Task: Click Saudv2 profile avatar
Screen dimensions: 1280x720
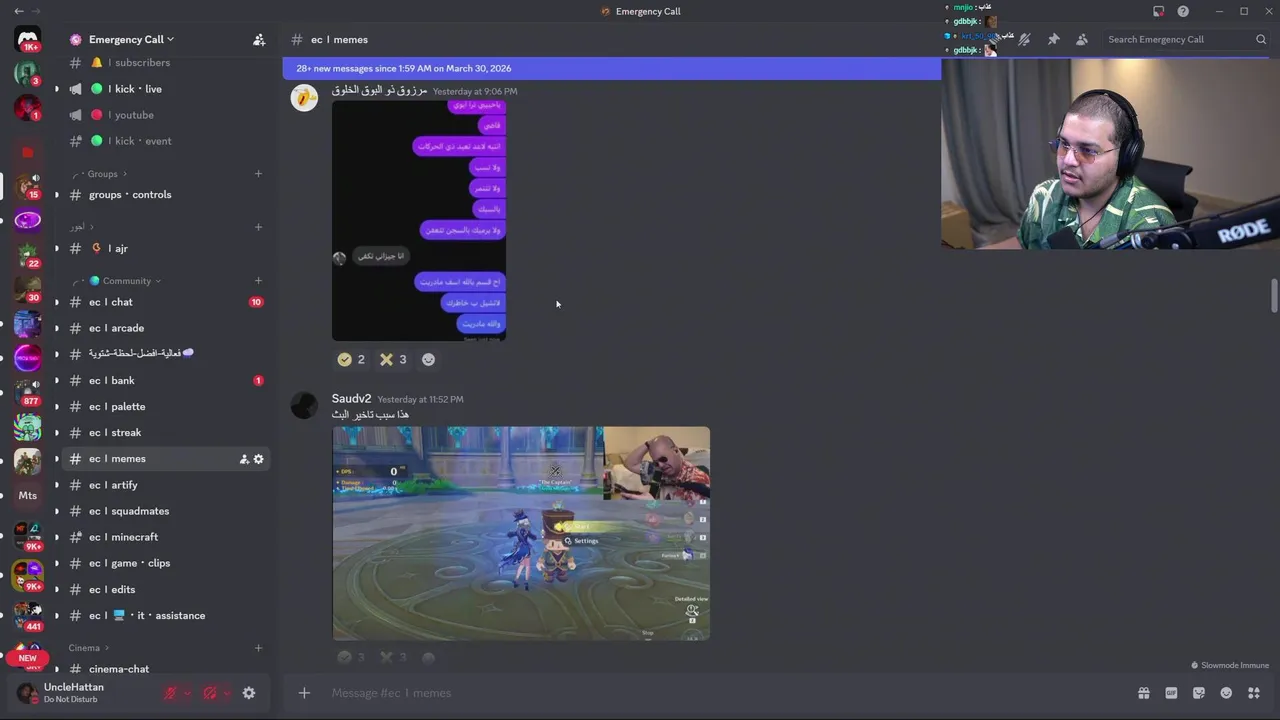Action: 304,405
